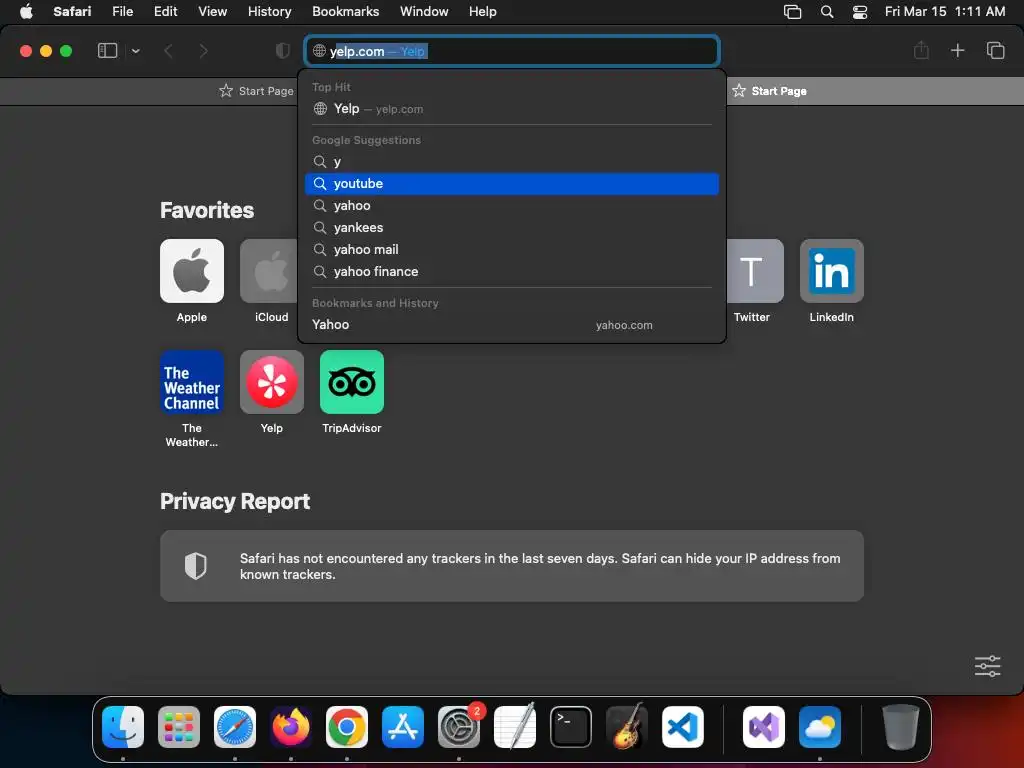This screenshot has width=1024, height=768.
Task: Choose the 'y' Google suggestion
Action: click(x=512, y=161)
